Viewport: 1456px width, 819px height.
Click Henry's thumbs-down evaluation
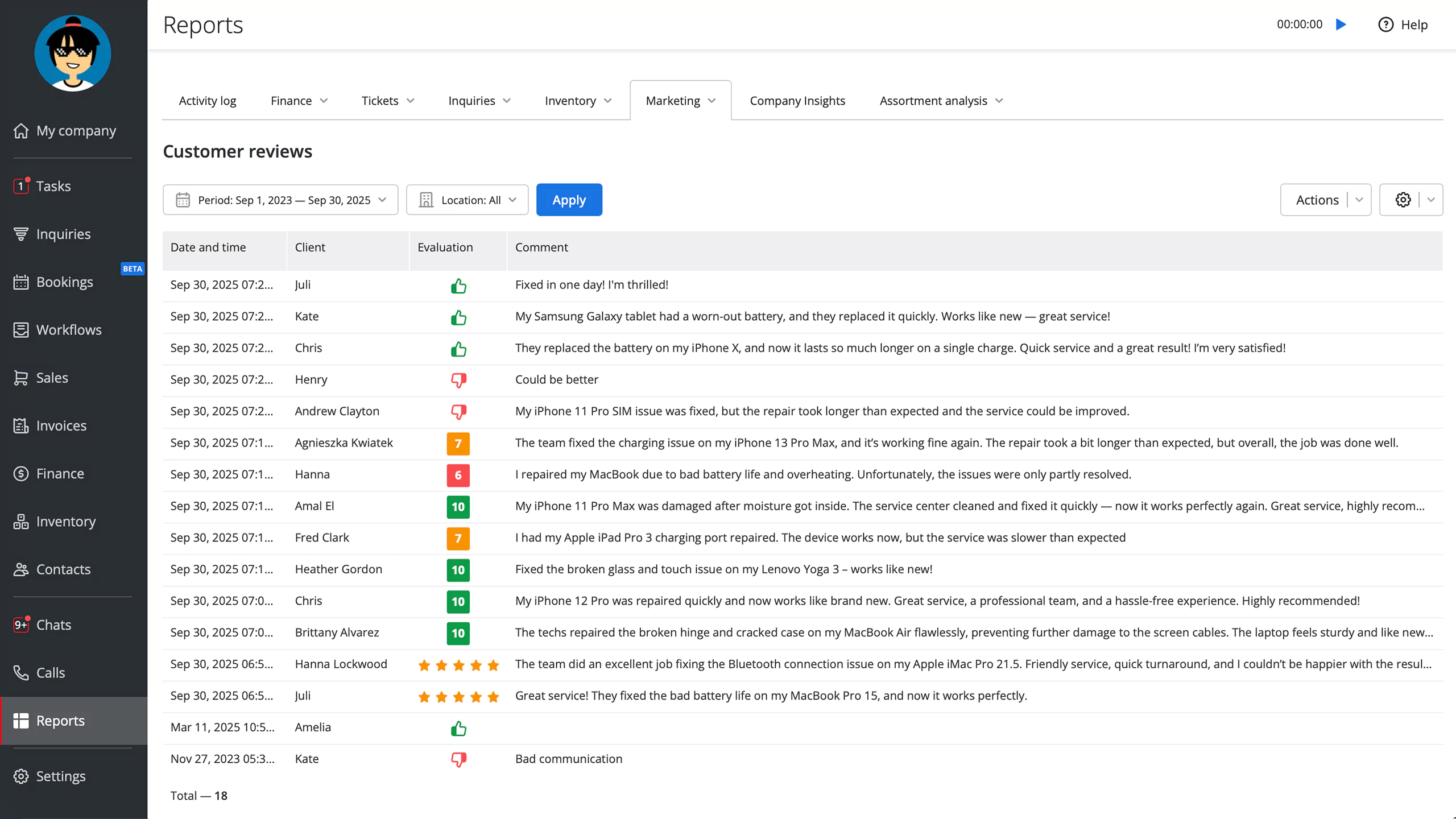[458, 379]
